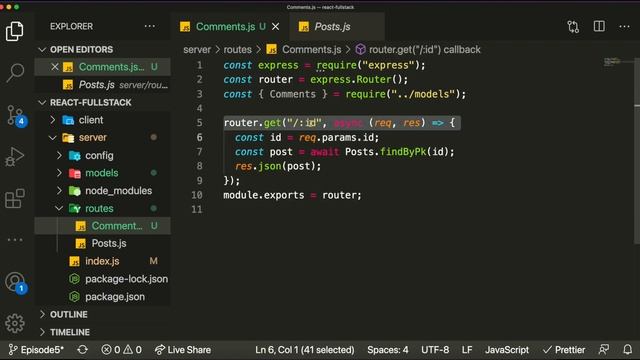Click the Episode5* git branch indicator

pos(36,350)
